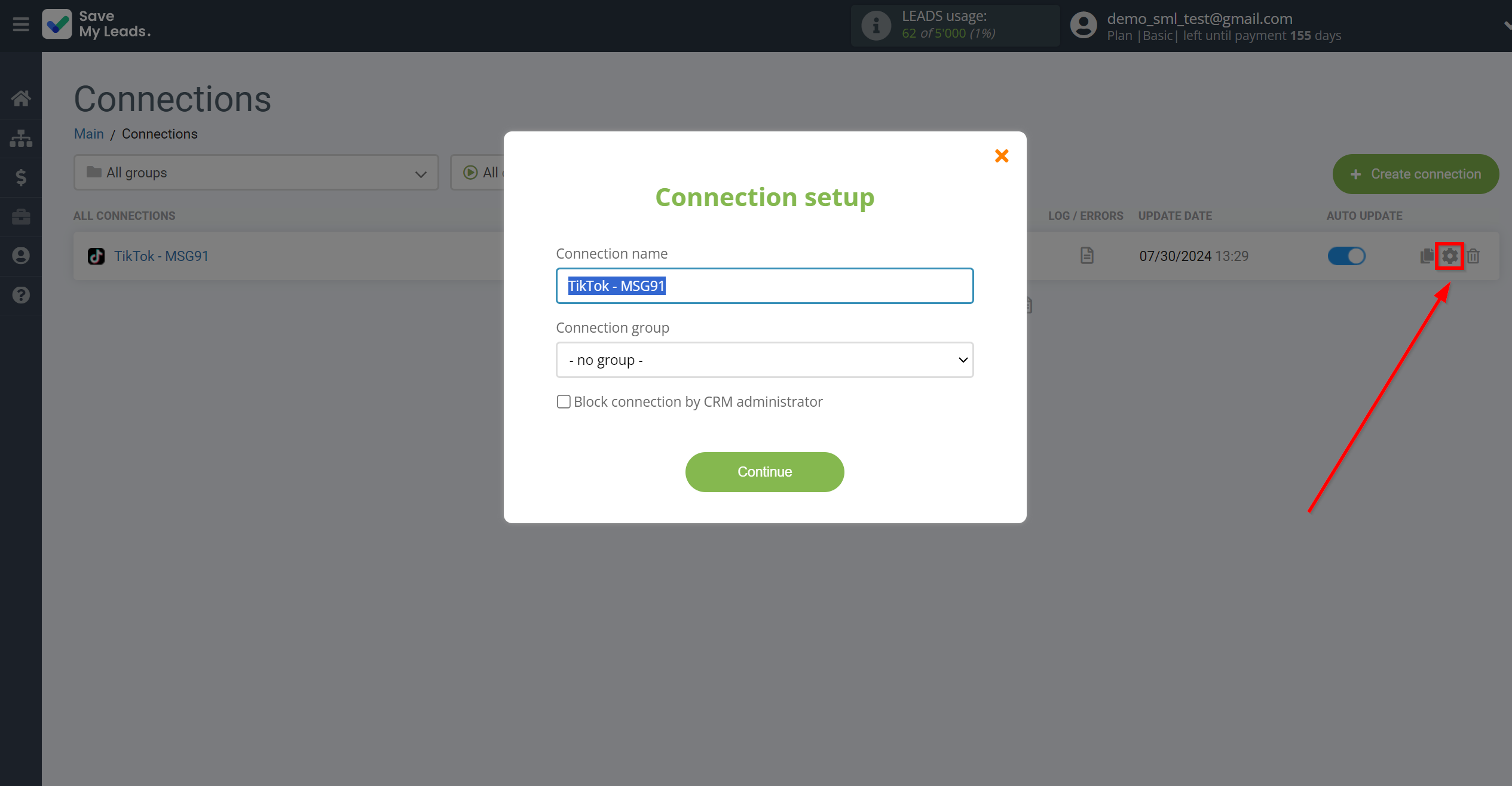
Task: Click the document/log icon under LOG/ERRORS
Action: pos(1086,256)
